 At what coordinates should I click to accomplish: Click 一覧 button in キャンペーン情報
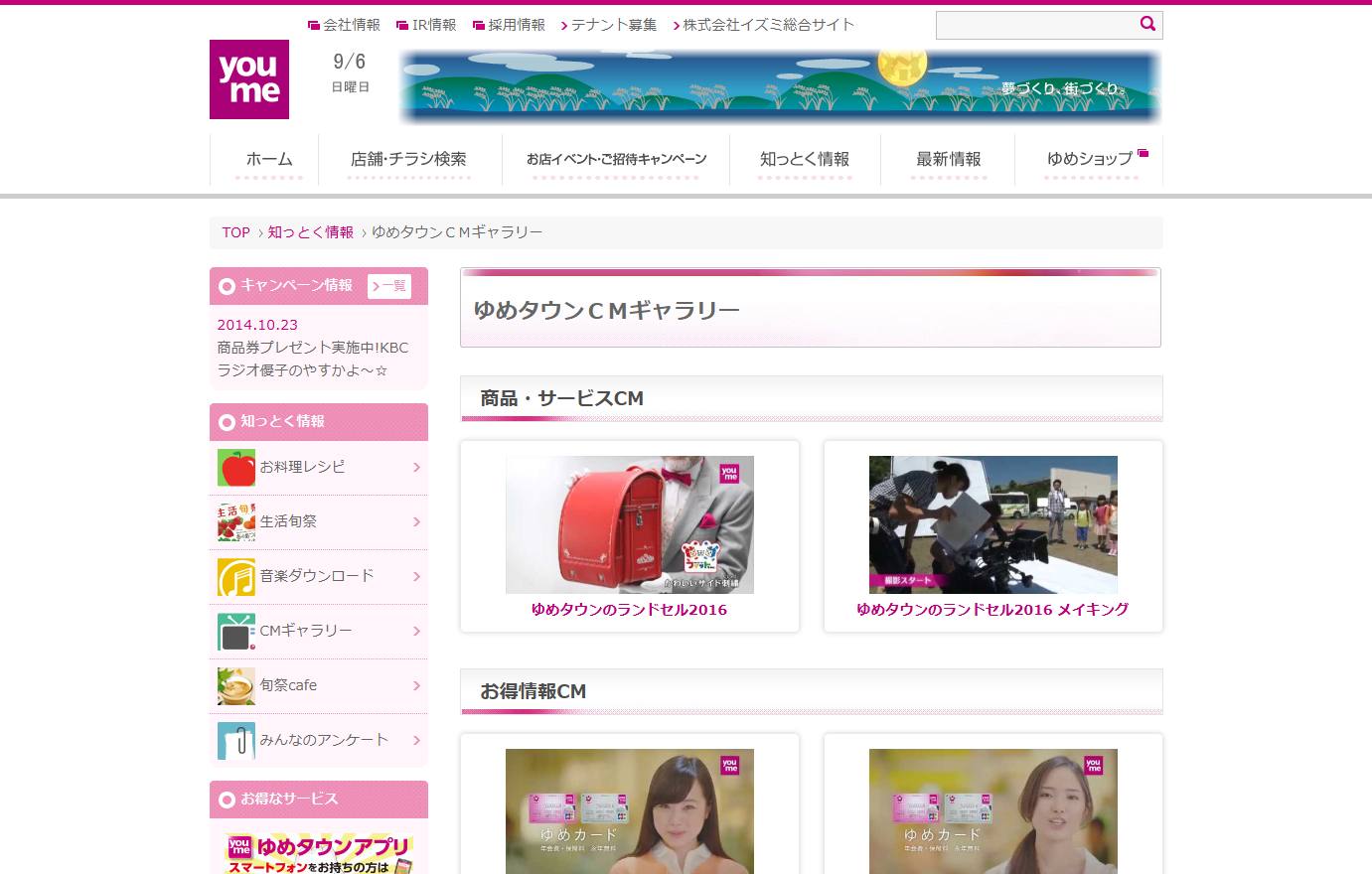389,286
